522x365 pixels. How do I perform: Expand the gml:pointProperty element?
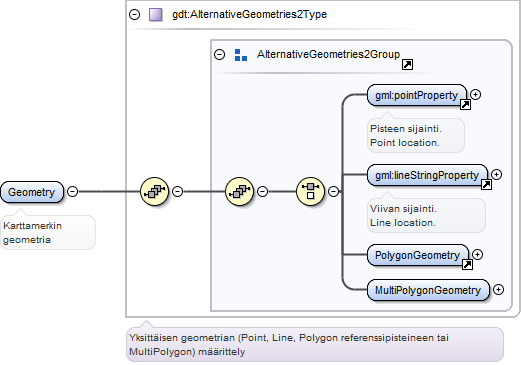[475, 95]
